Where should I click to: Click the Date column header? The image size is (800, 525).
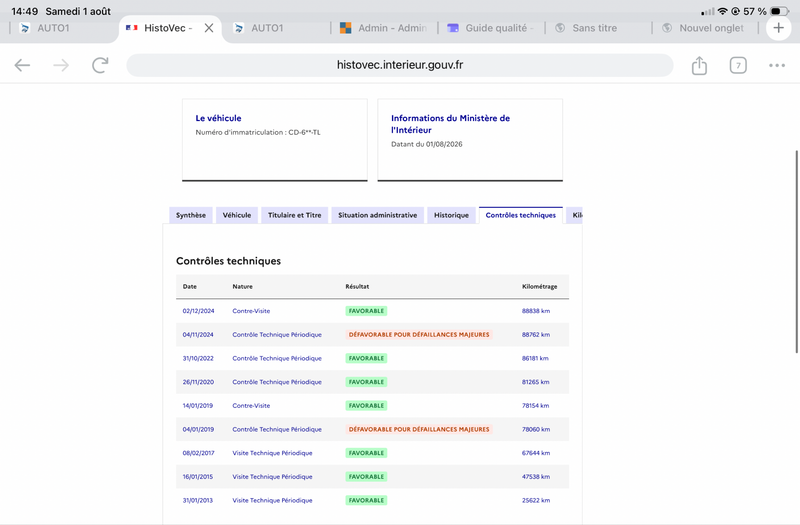tap(189, 287)
